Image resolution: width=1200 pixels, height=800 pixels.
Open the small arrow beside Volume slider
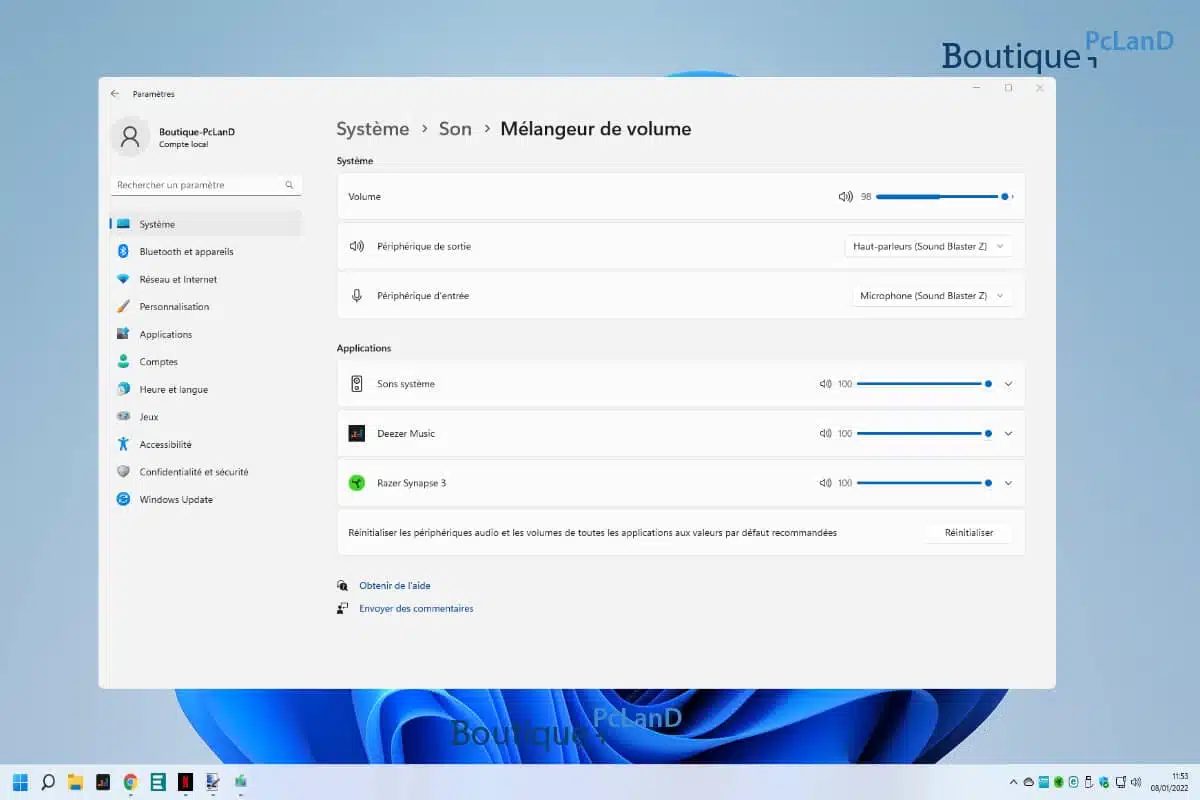1013,197
